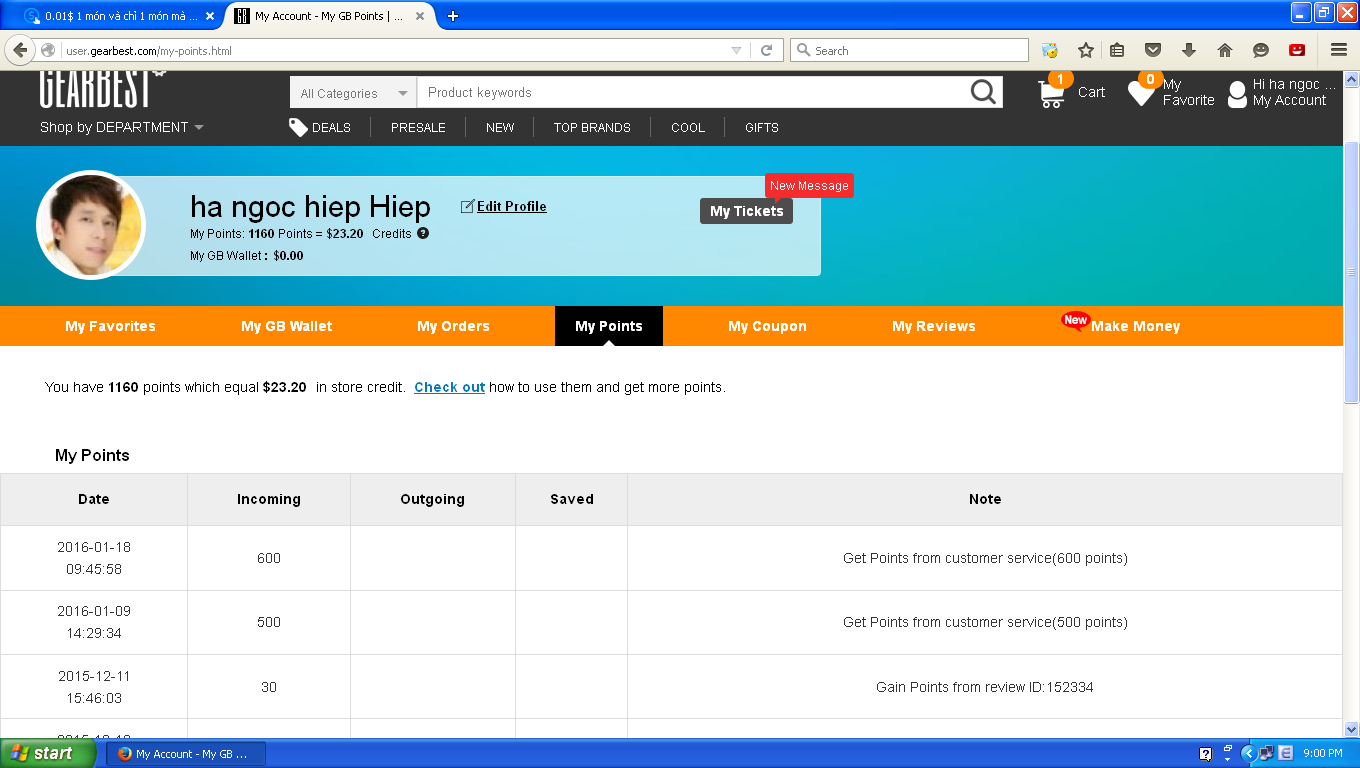The height and width of the screenshot is (768, 1360).
Task: Click the vertical scrollbar down arrow
Action: 1351,729
